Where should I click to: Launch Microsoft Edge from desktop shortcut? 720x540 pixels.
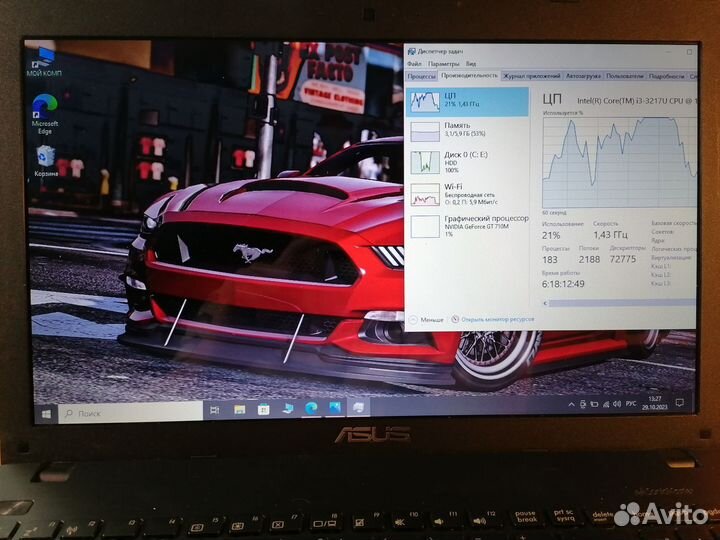pyautogui.click(x=45, y=115)
